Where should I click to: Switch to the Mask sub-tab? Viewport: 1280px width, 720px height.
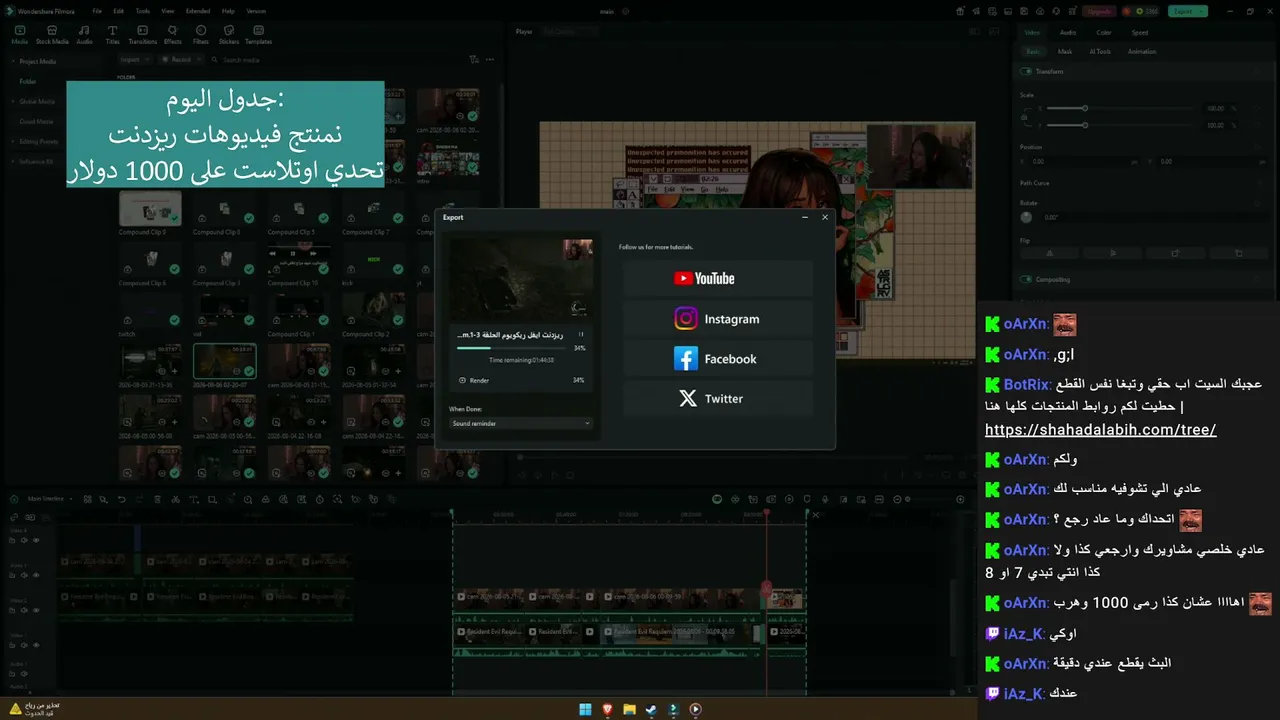(x=1065, y=51)
